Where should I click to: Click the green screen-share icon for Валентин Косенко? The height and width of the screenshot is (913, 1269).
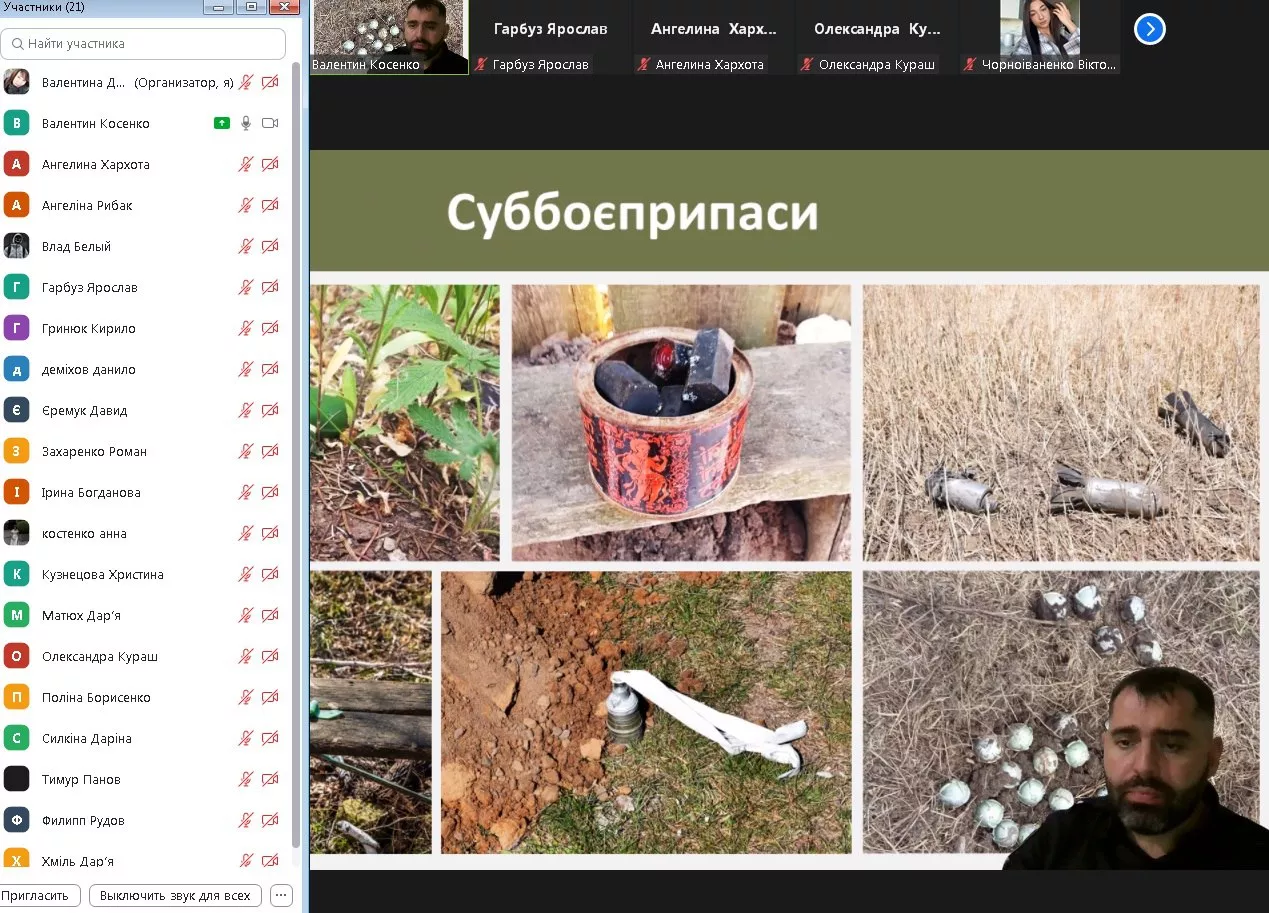pyautogui.click(x=222, y=123)
